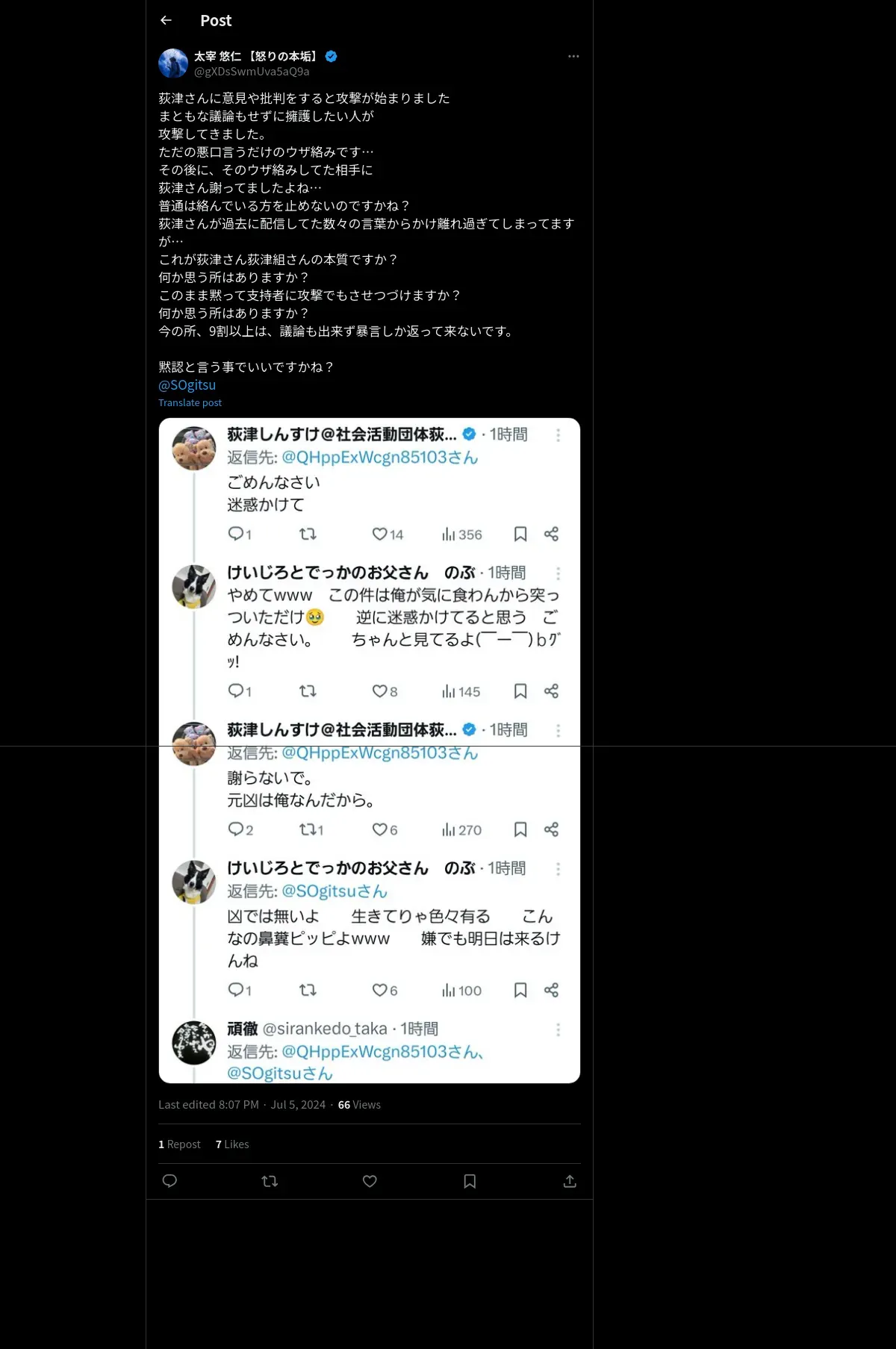Click the Post header title
This screenshot has width=896, height=1349.
(216, 20)
